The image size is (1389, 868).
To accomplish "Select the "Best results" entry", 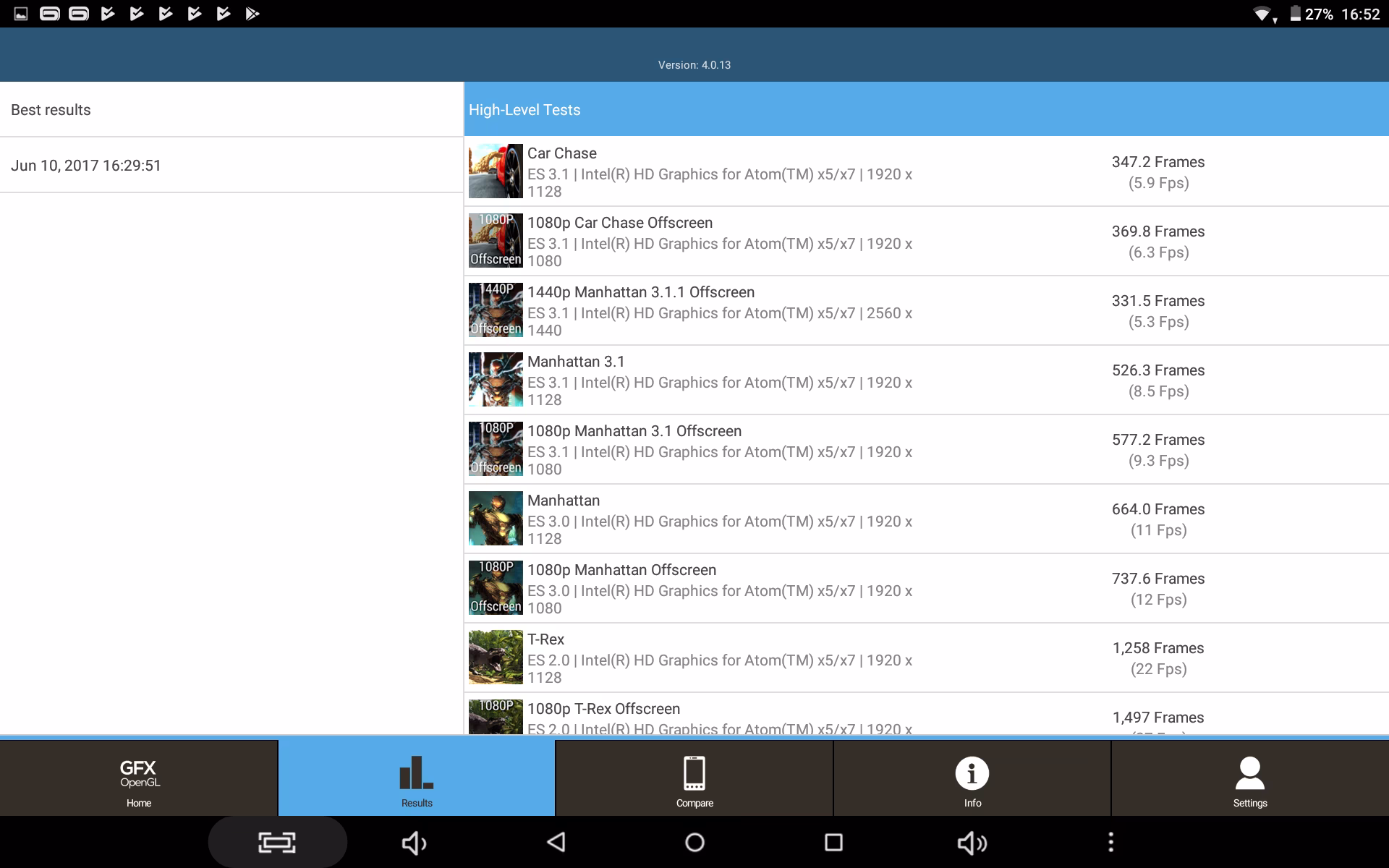I will (231, 109).
